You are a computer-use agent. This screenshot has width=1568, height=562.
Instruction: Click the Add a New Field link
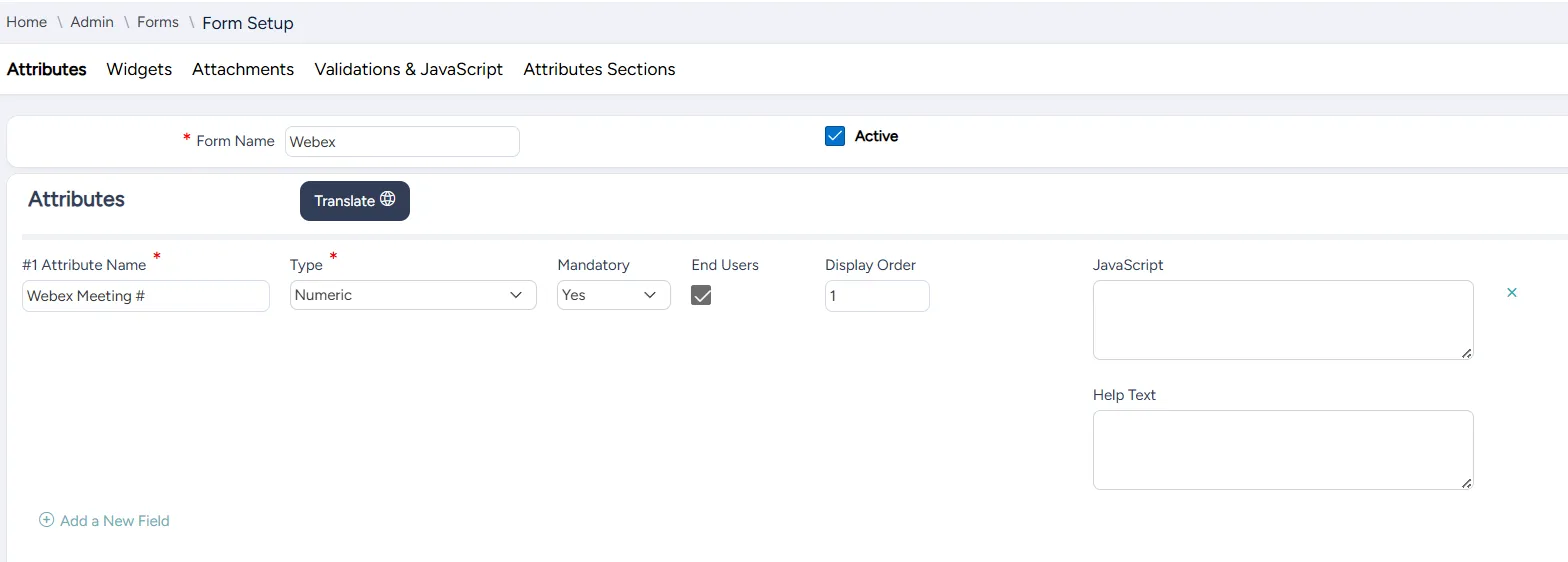pyautogui.click(x=115, y=520)
